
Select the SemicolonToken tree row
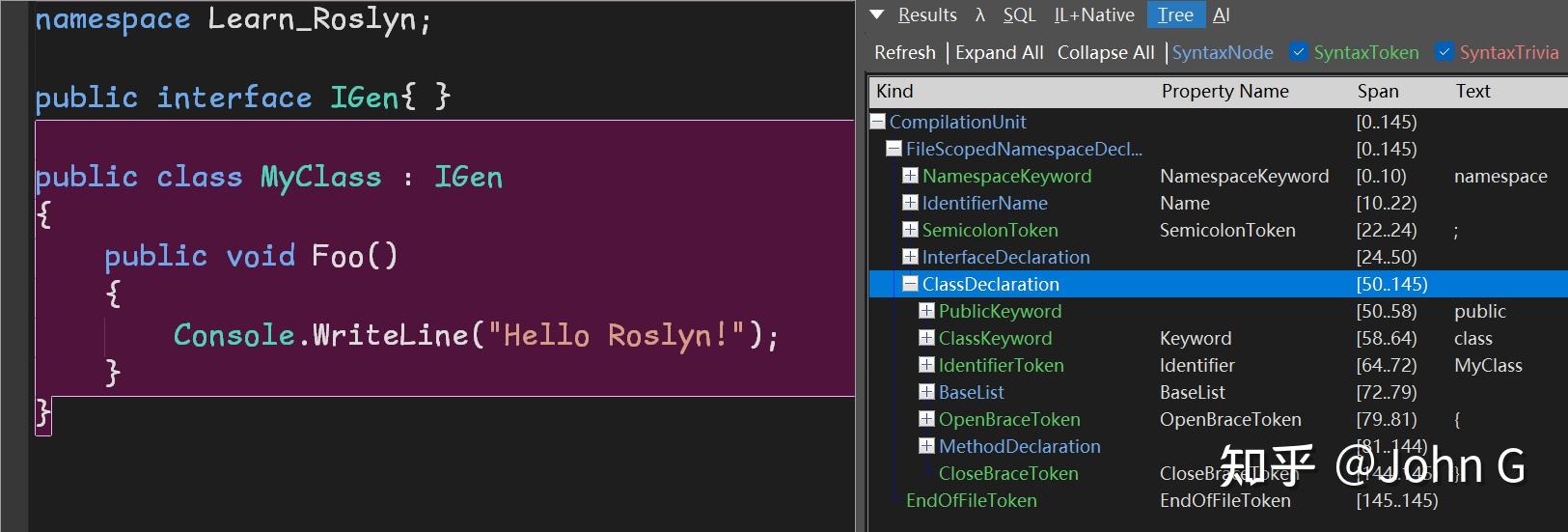1218,230
